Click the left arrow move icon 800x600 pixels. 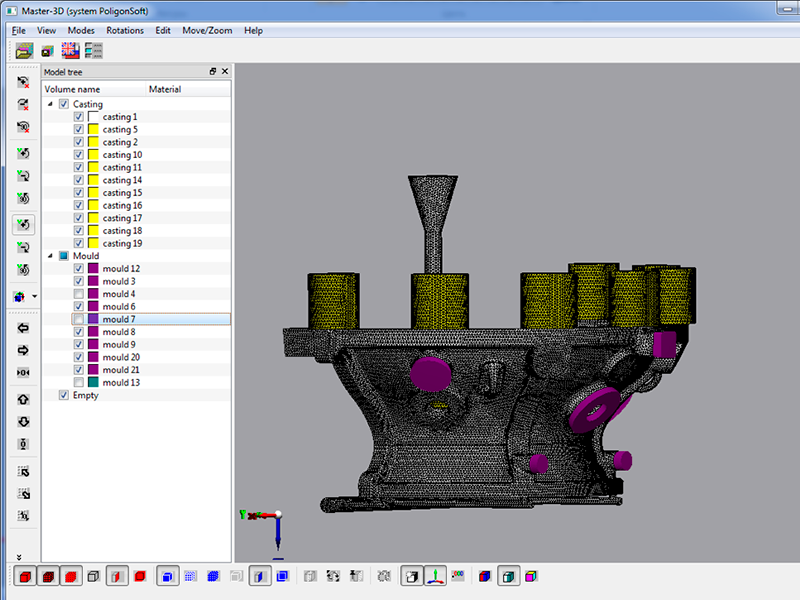point(23,328)
